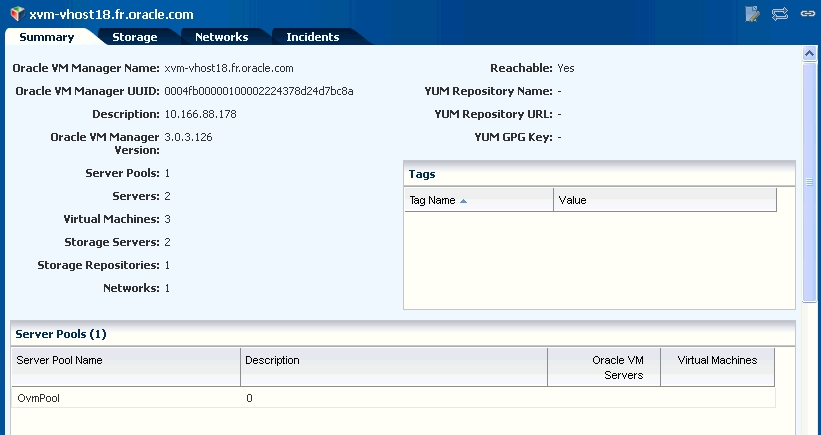Click the Oracle VM Manager cube icon

click(x=17, y=14)
